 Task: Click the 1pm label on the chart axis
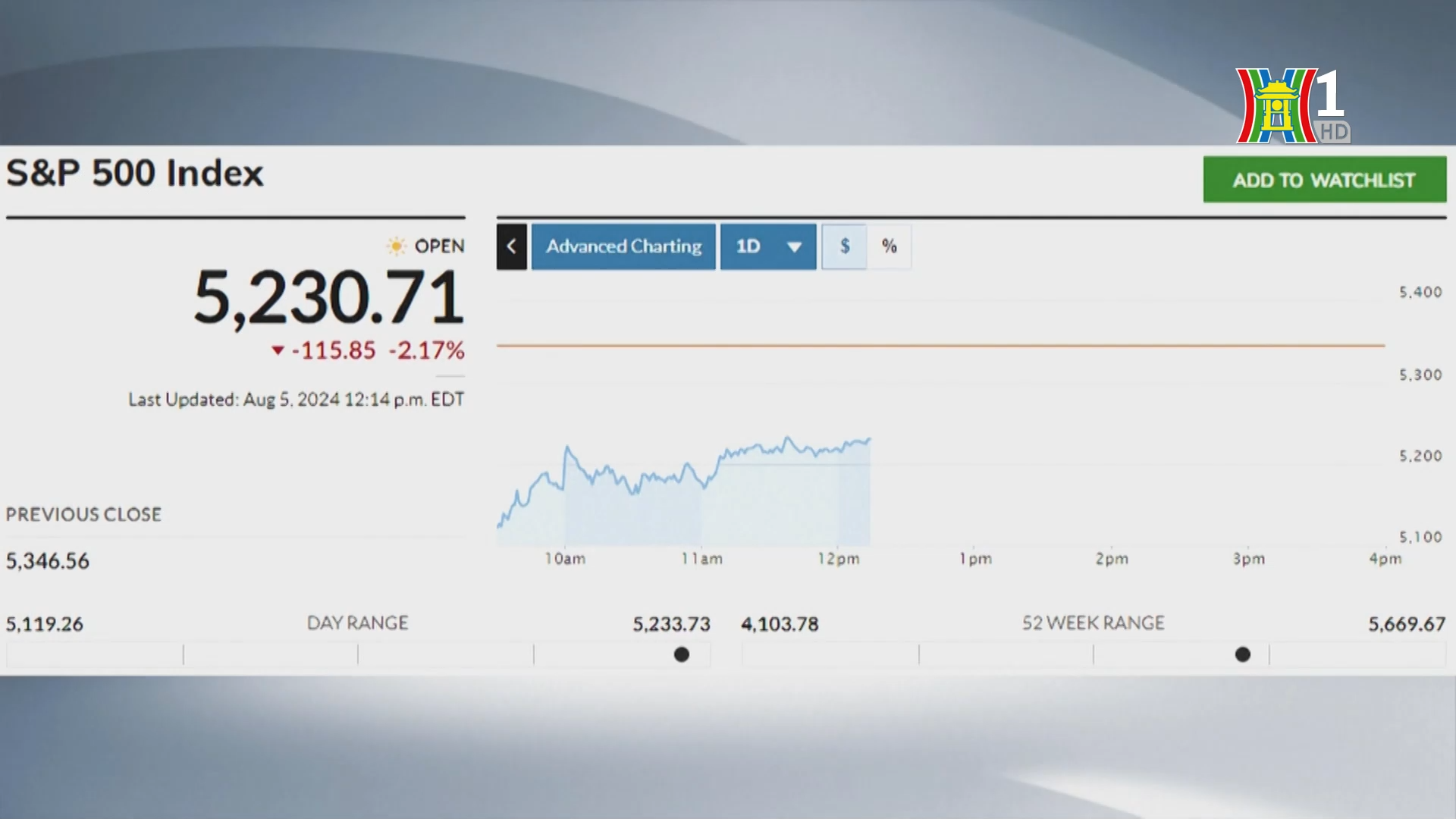975,559
